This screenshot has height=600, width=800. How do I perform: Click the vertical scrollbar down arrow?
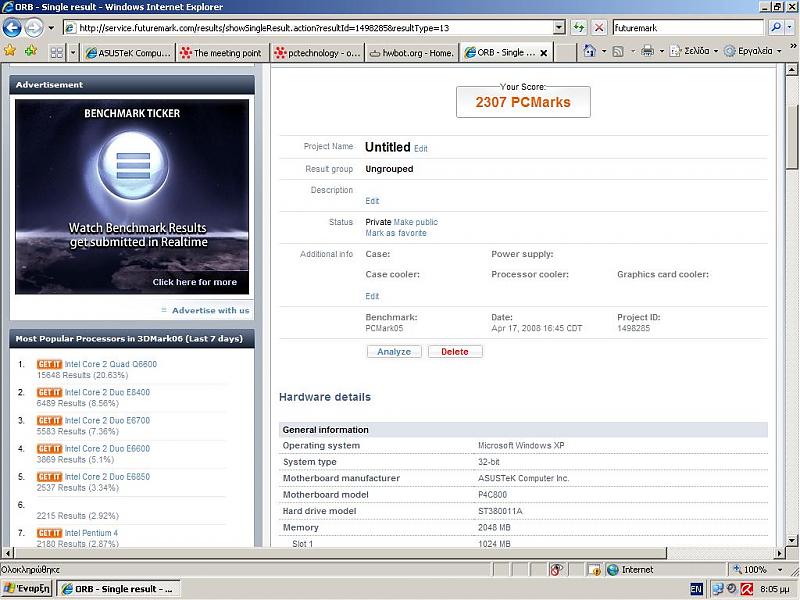(791, 540)
